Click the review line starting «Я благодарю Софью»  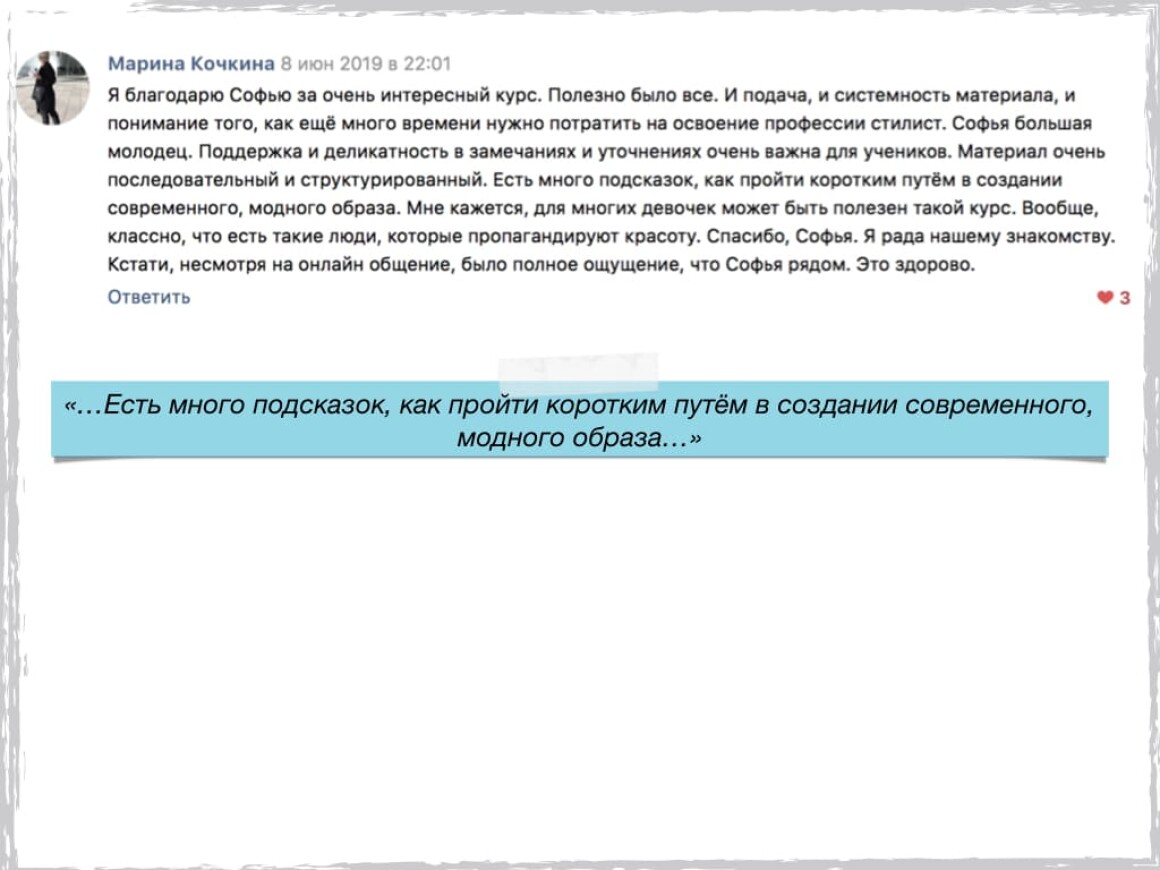(x=591, y=95)
